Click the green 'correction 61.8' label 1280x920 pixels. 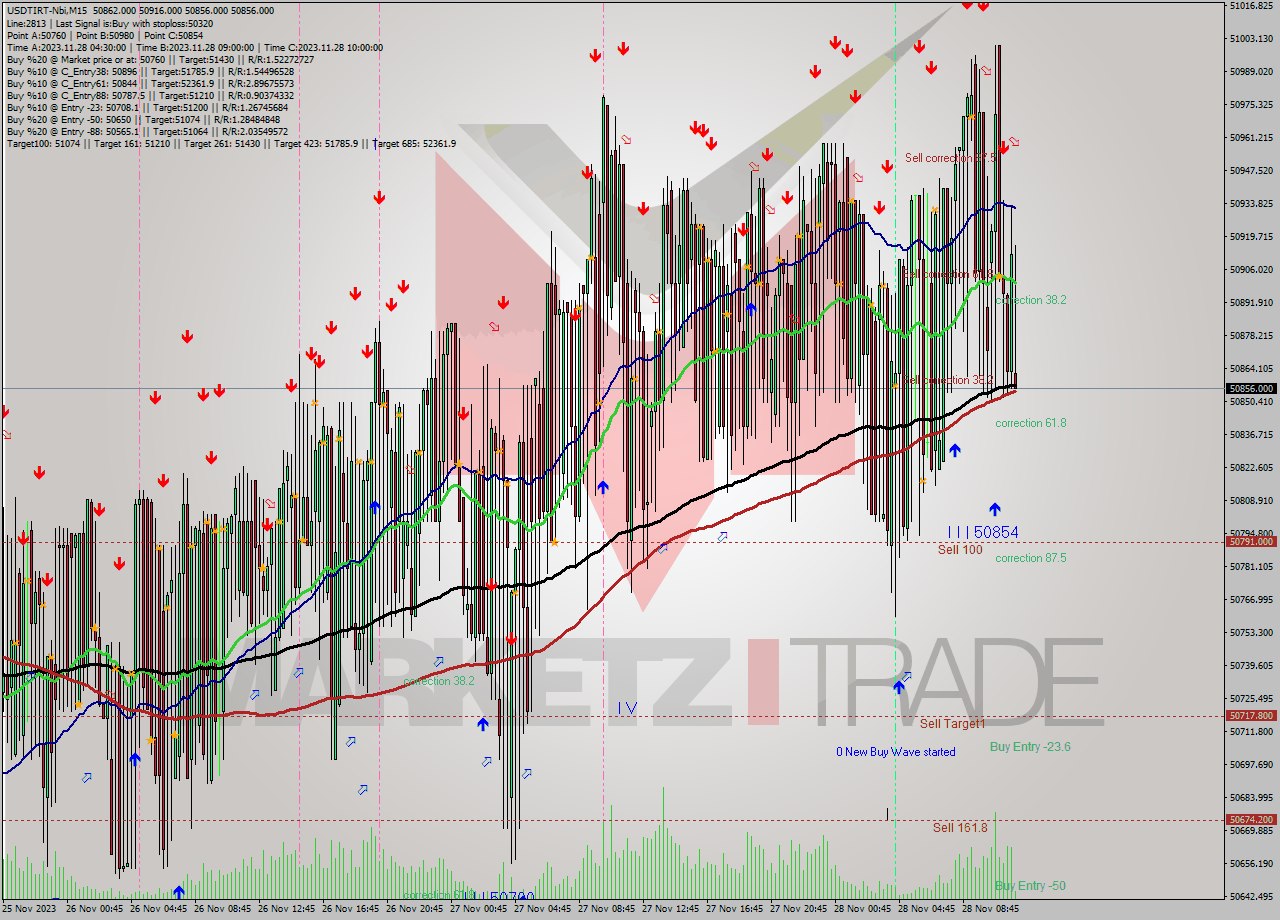point(1030,423)
